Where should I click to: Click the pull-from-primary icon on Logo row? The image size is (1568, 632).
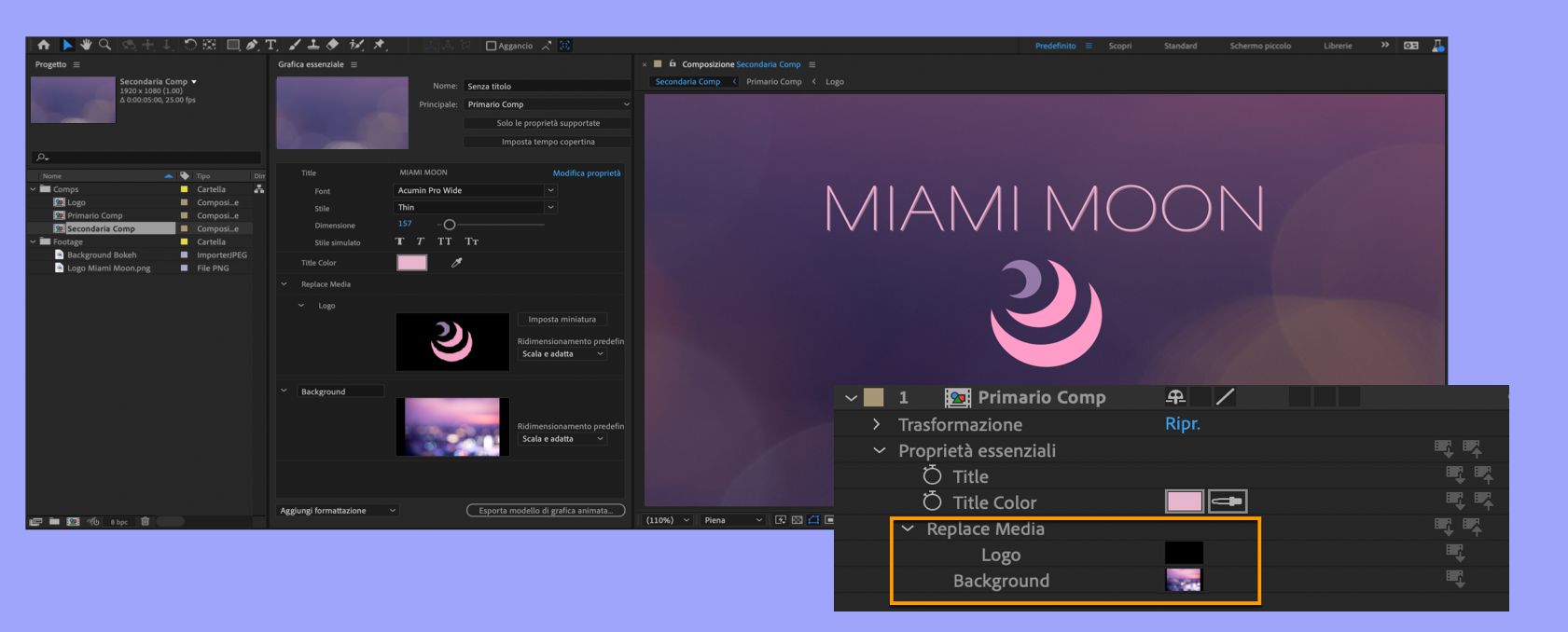pyautogui.click(x=1455, y=553)
